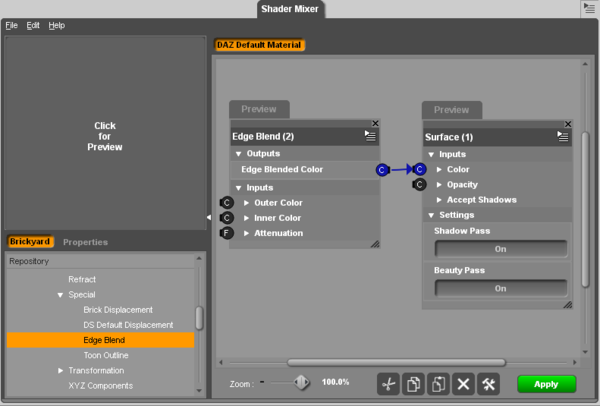This screenshot has height=406, width=600.
Task: Select Toon Outline brick
Action: (106, 355)
